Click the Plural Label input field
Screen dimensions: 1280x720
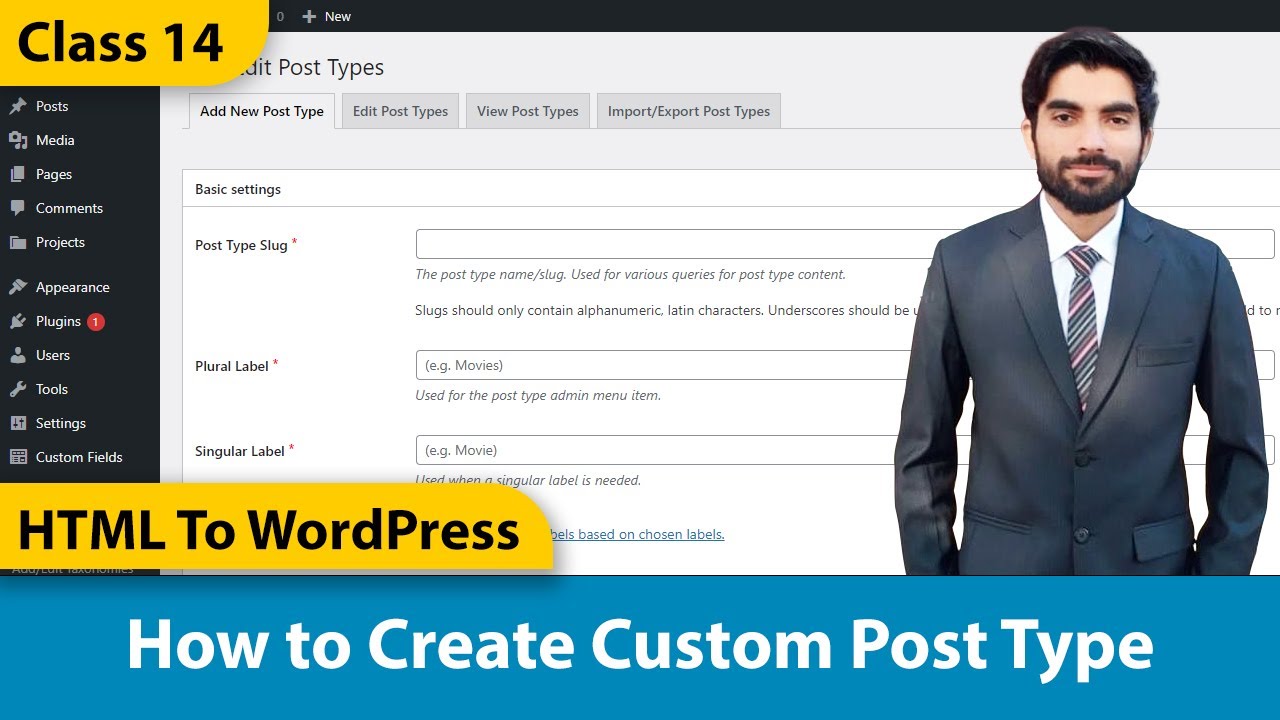coord(845,365)
